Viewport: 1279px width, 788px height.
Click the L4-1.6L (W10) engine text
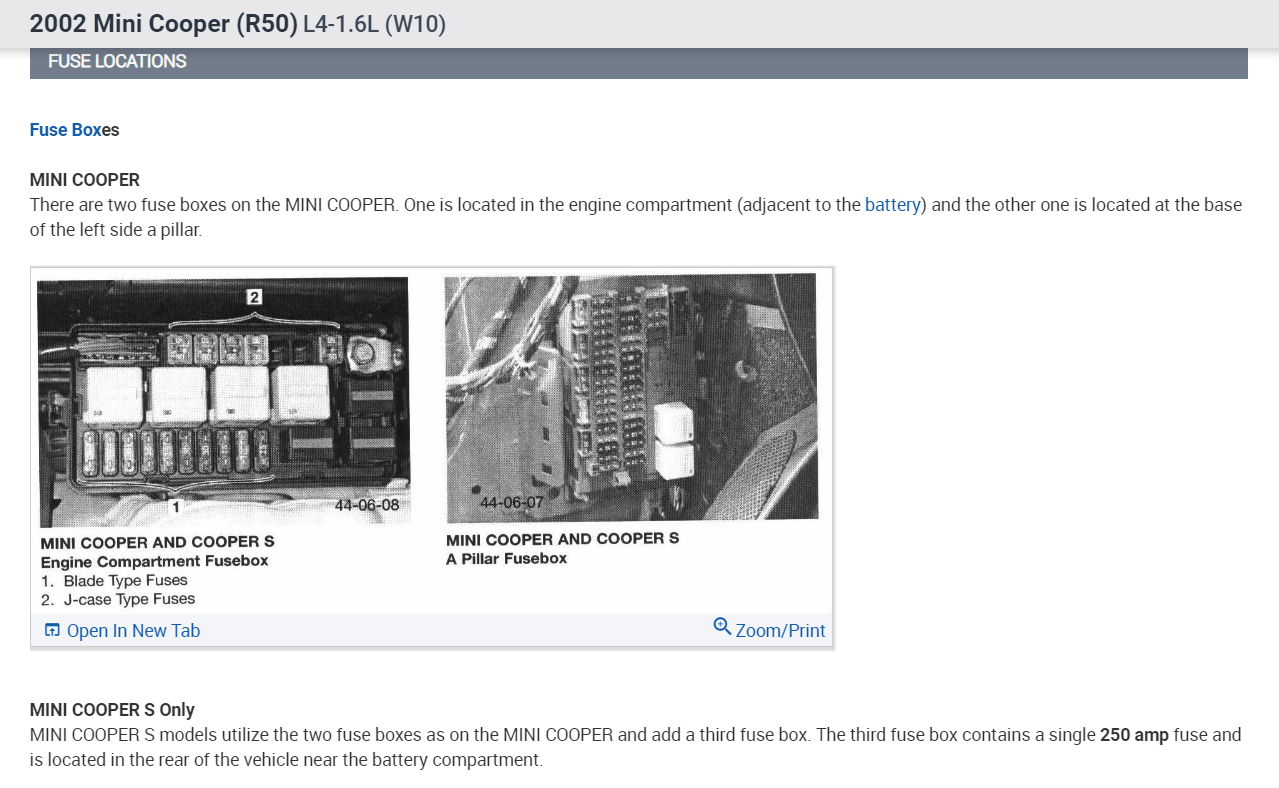click(374, 23)
